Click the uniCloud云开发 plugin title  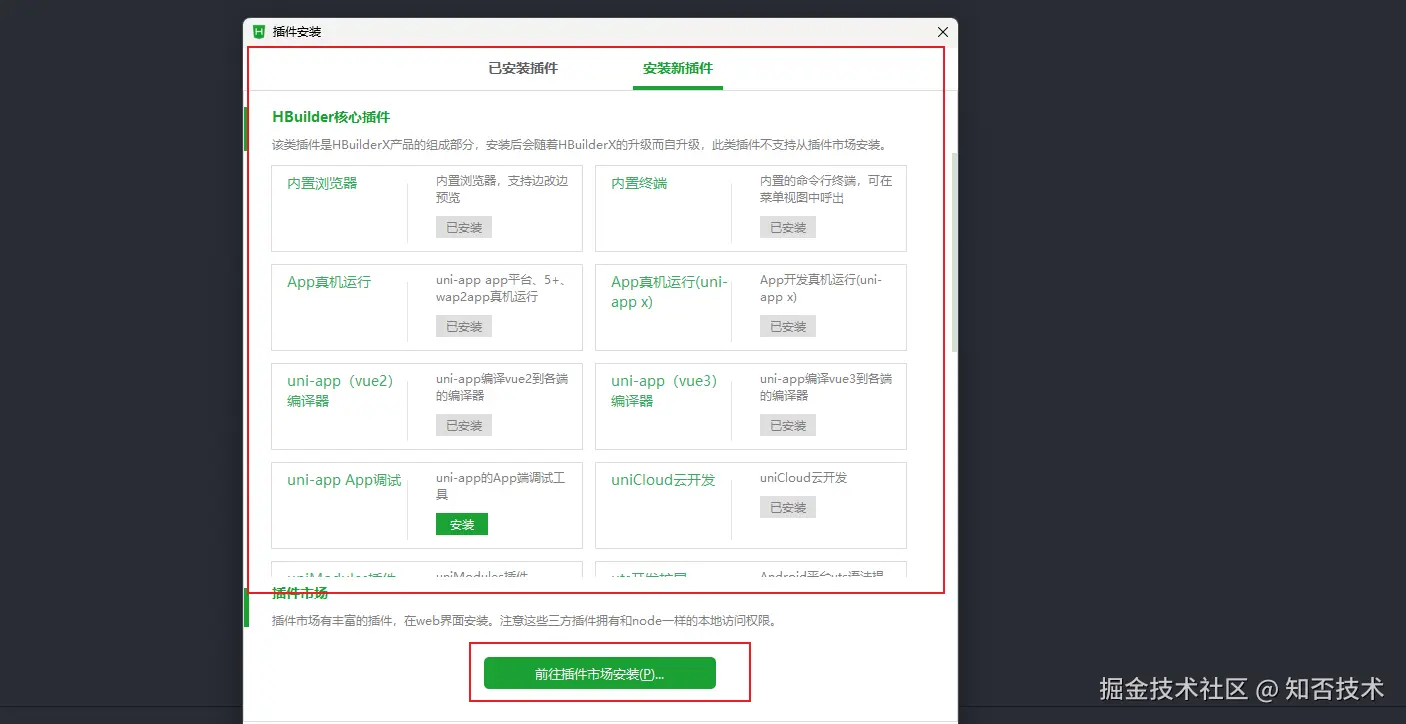click(x=663, y=480)
